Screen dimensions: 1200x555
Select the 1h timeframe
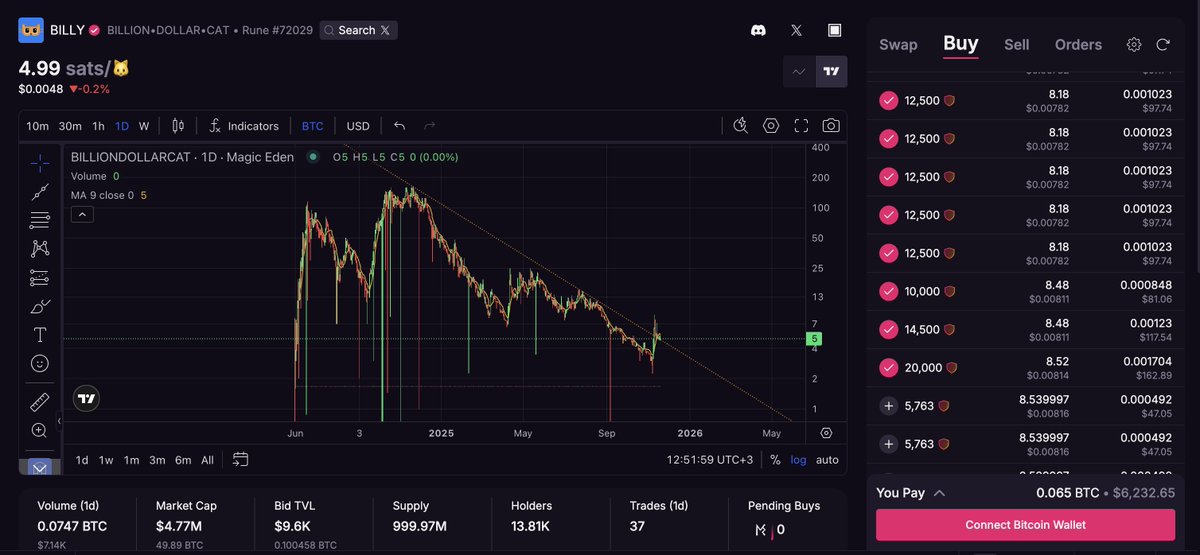98,126
